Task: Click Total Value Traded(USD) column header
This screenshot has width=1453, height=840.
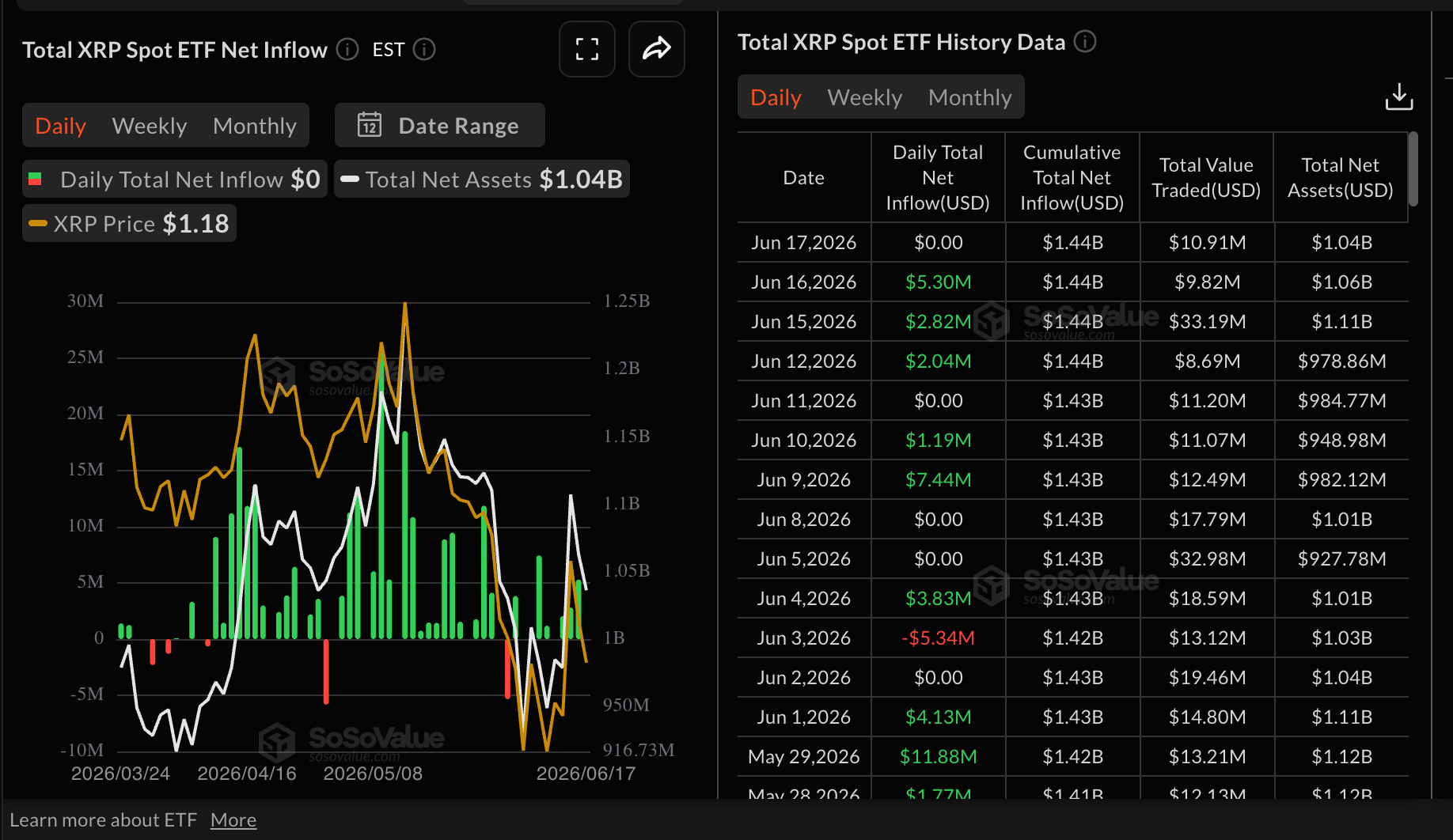Action: [x=1206, y=178]
